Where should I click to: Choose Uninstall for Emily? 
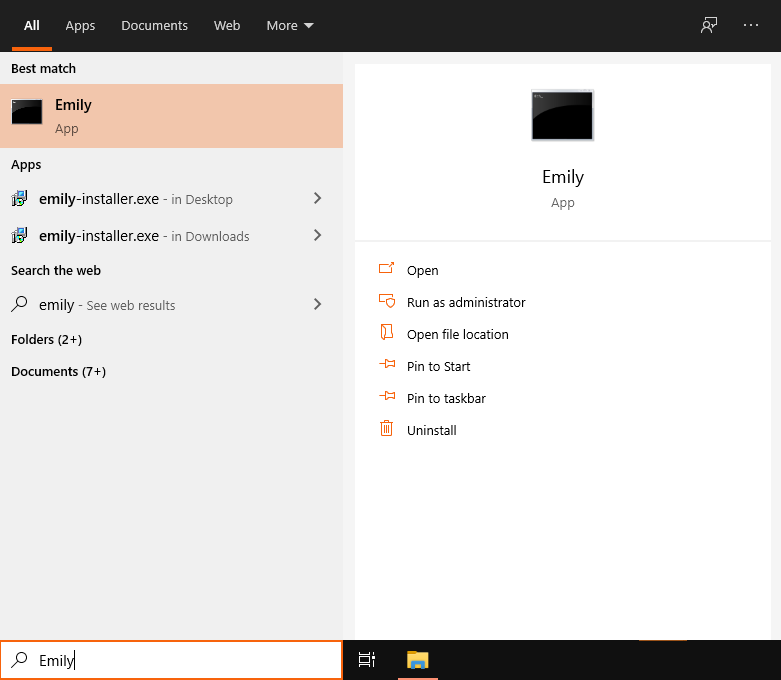[431, 430]
